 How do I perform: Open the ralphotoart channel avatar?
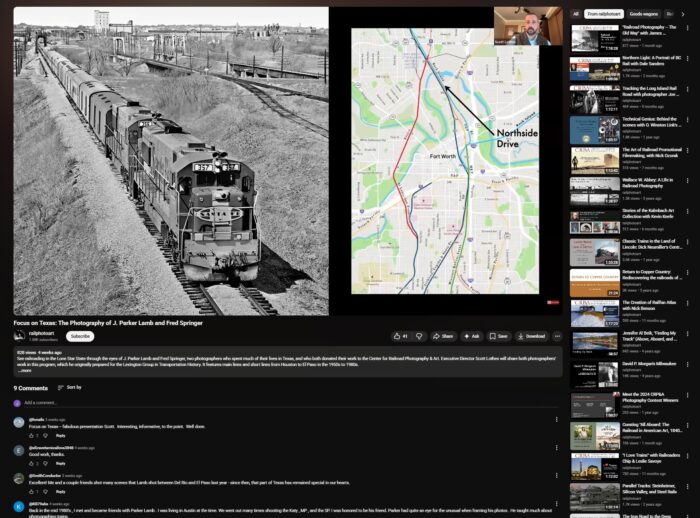pyautogui.click(x=19, y=336)
